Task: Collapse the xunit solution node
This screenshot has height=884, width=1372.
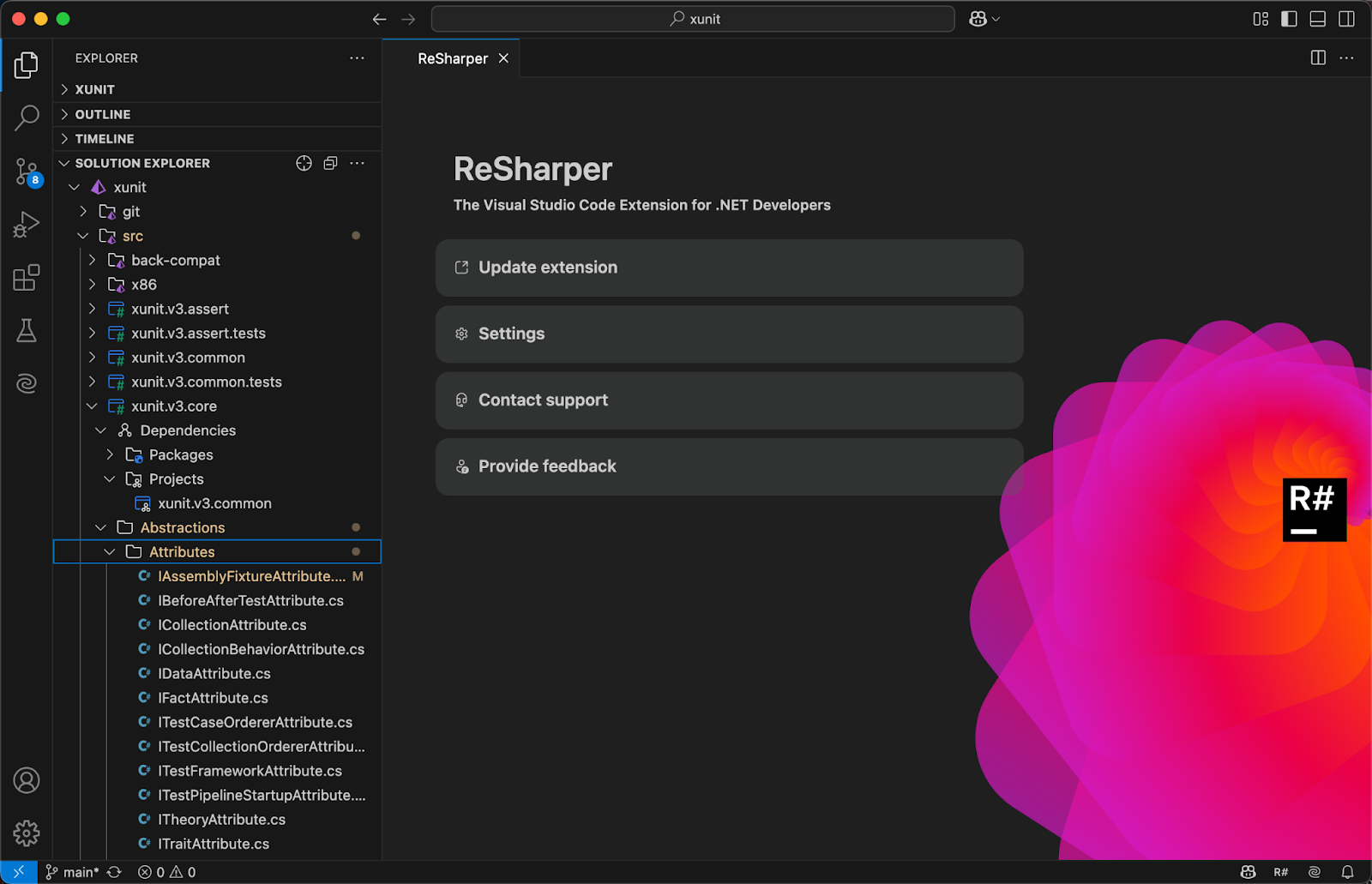Action: pyautogui.click(x=75, y=187)
